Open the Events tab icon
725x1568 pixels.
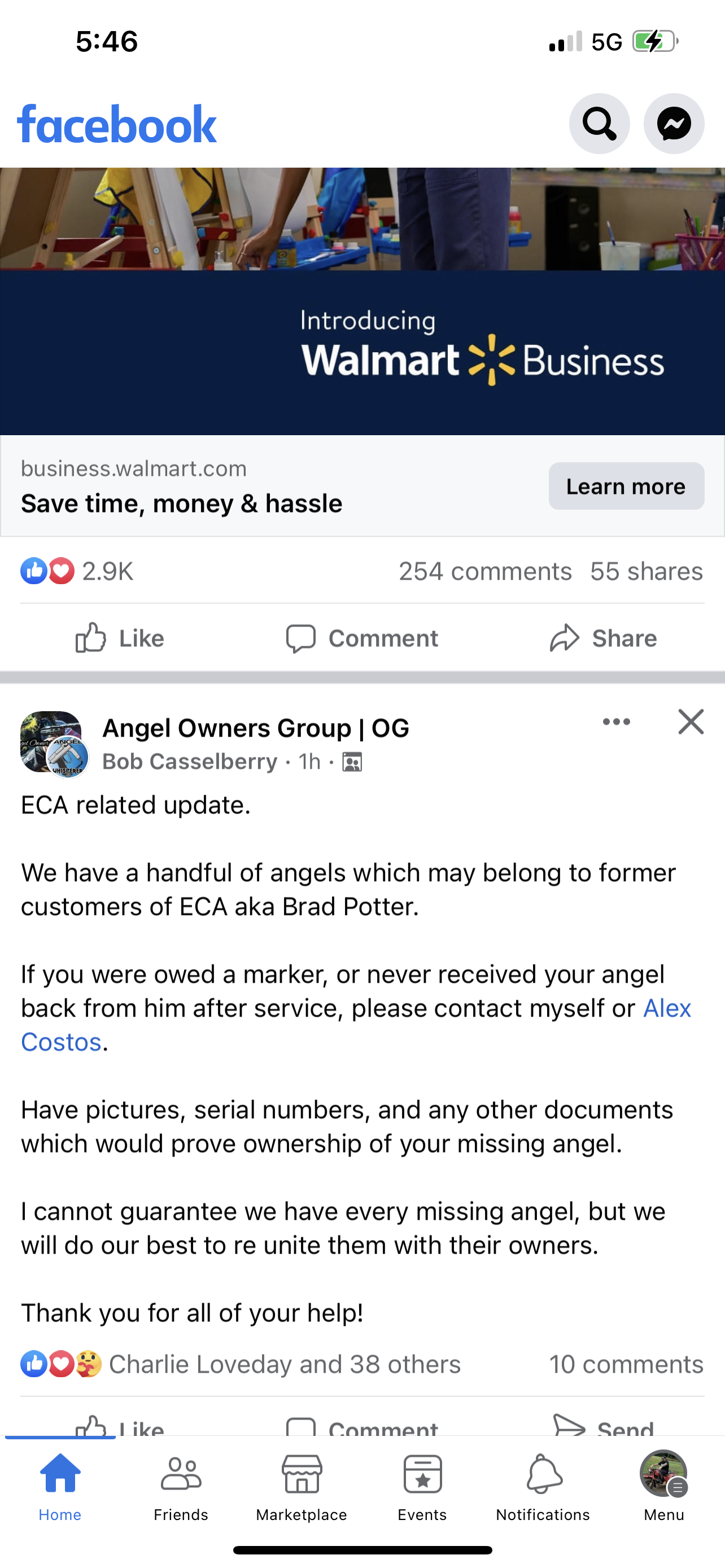tap(422, 1475)
